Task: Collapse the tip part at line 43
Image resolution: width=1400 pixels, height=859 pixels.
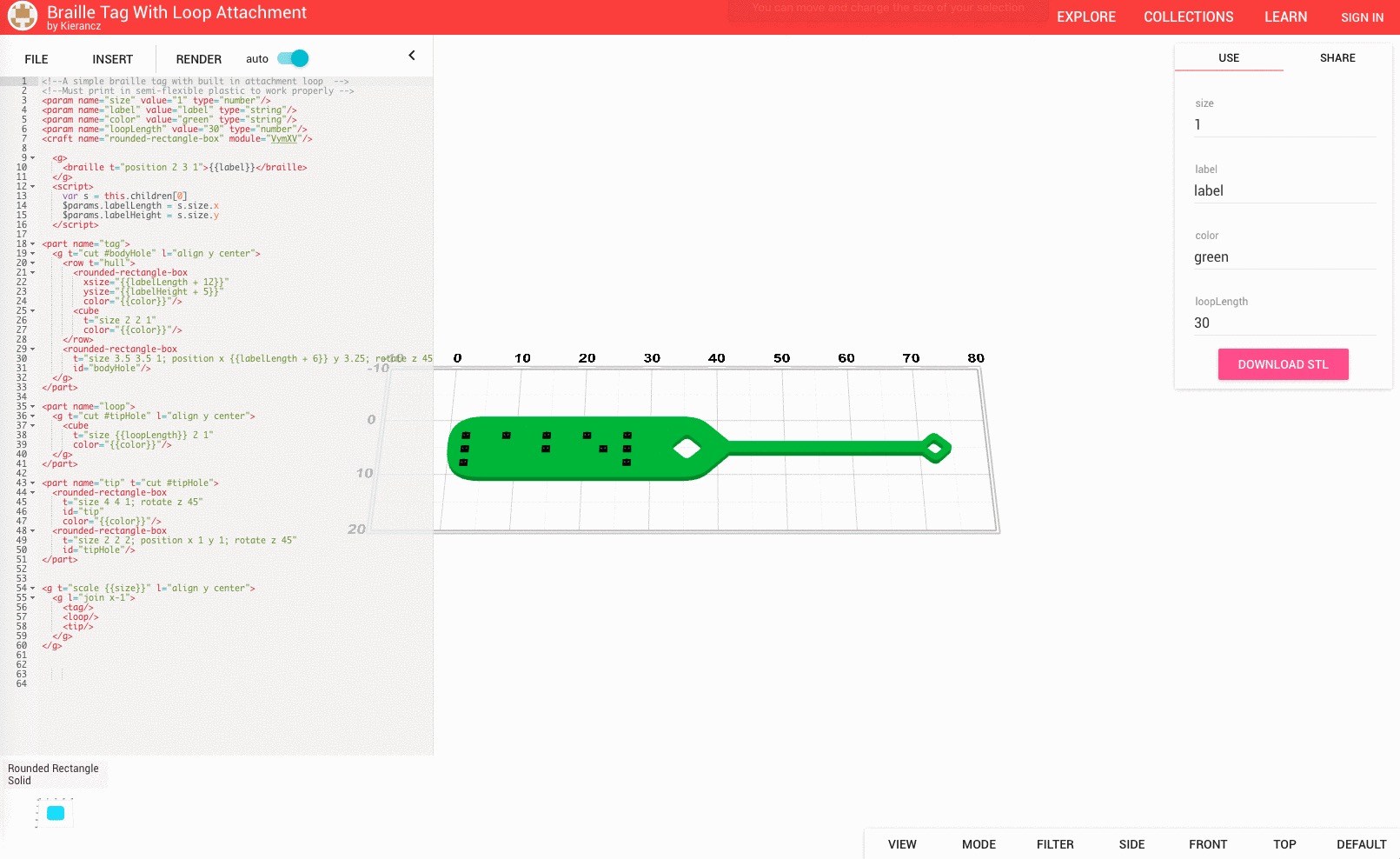Action: coord(33,483)
